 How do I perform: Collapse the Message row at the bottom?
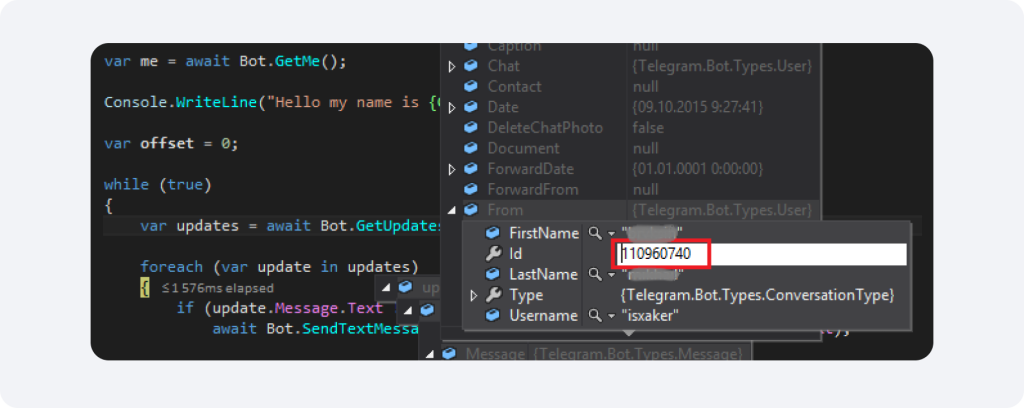click(430, 354)
